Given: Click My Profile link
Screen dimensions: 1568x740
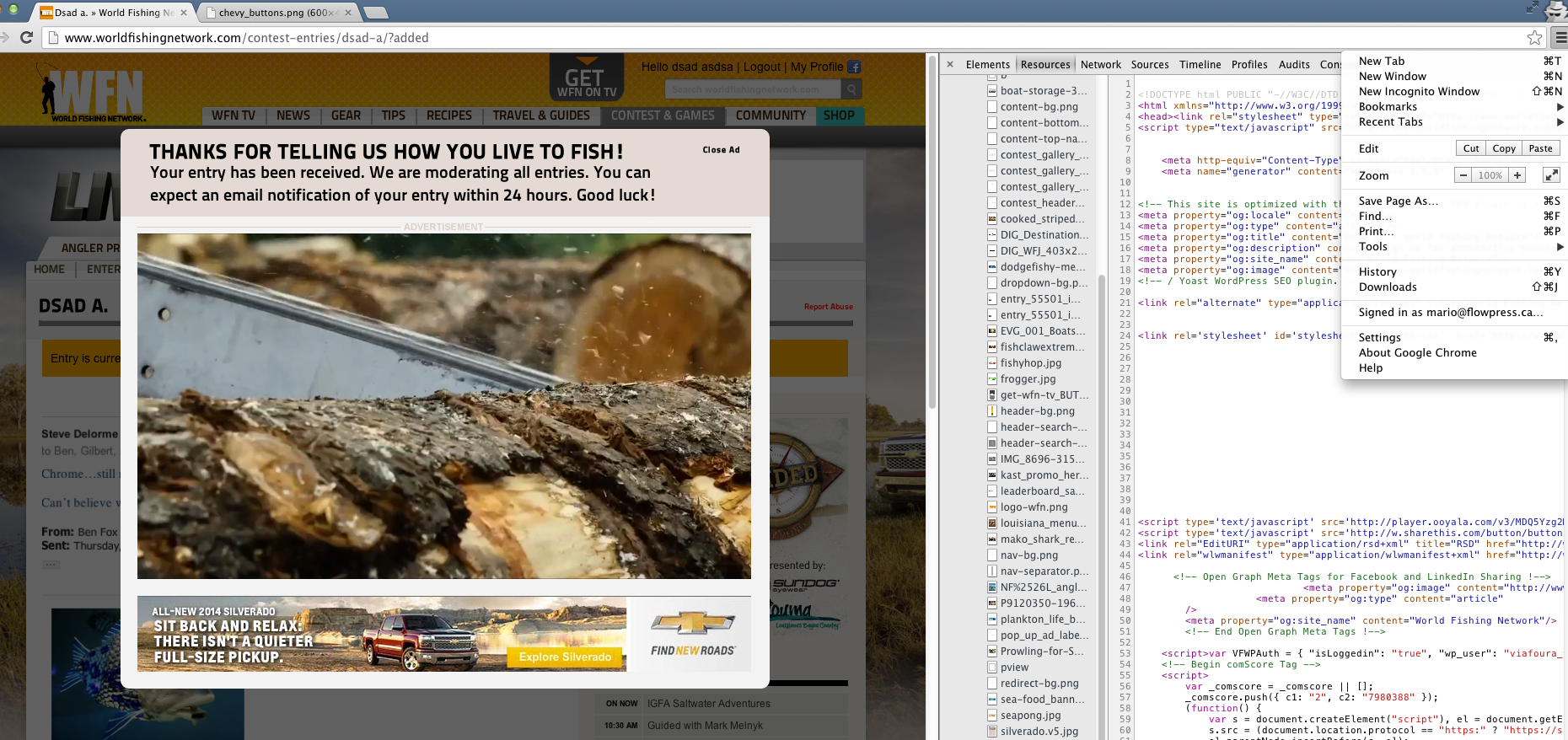Looking at the screenshot, I should click(817, 67).
